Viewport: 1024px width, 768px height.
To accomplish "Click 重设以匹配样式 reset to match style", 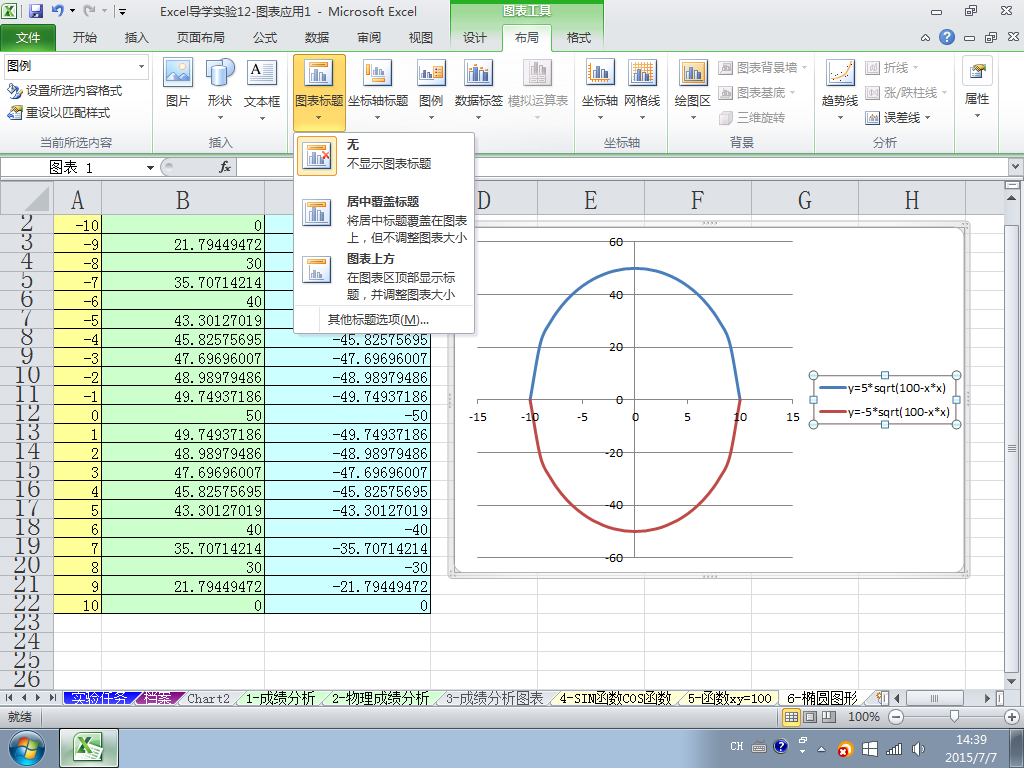I will (x=58, y=113).
